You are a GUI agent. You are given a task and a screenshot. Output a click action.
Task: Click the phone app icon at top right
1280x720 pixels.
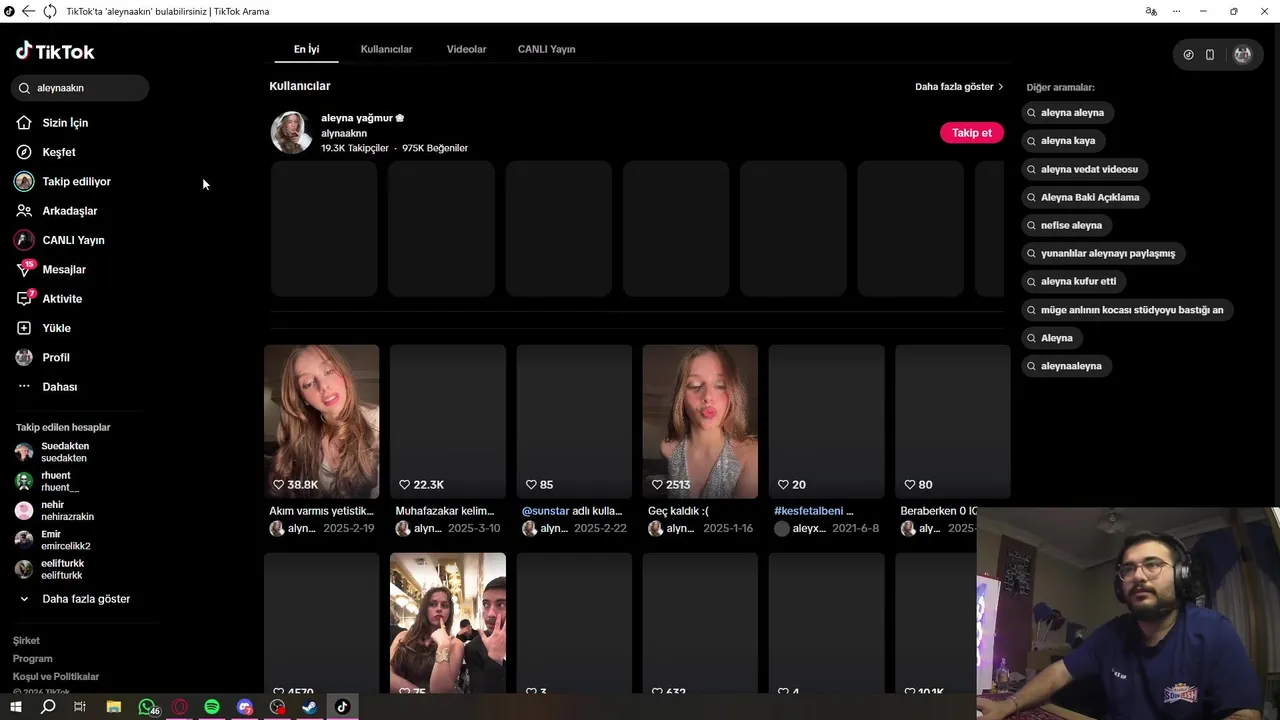1210,55
